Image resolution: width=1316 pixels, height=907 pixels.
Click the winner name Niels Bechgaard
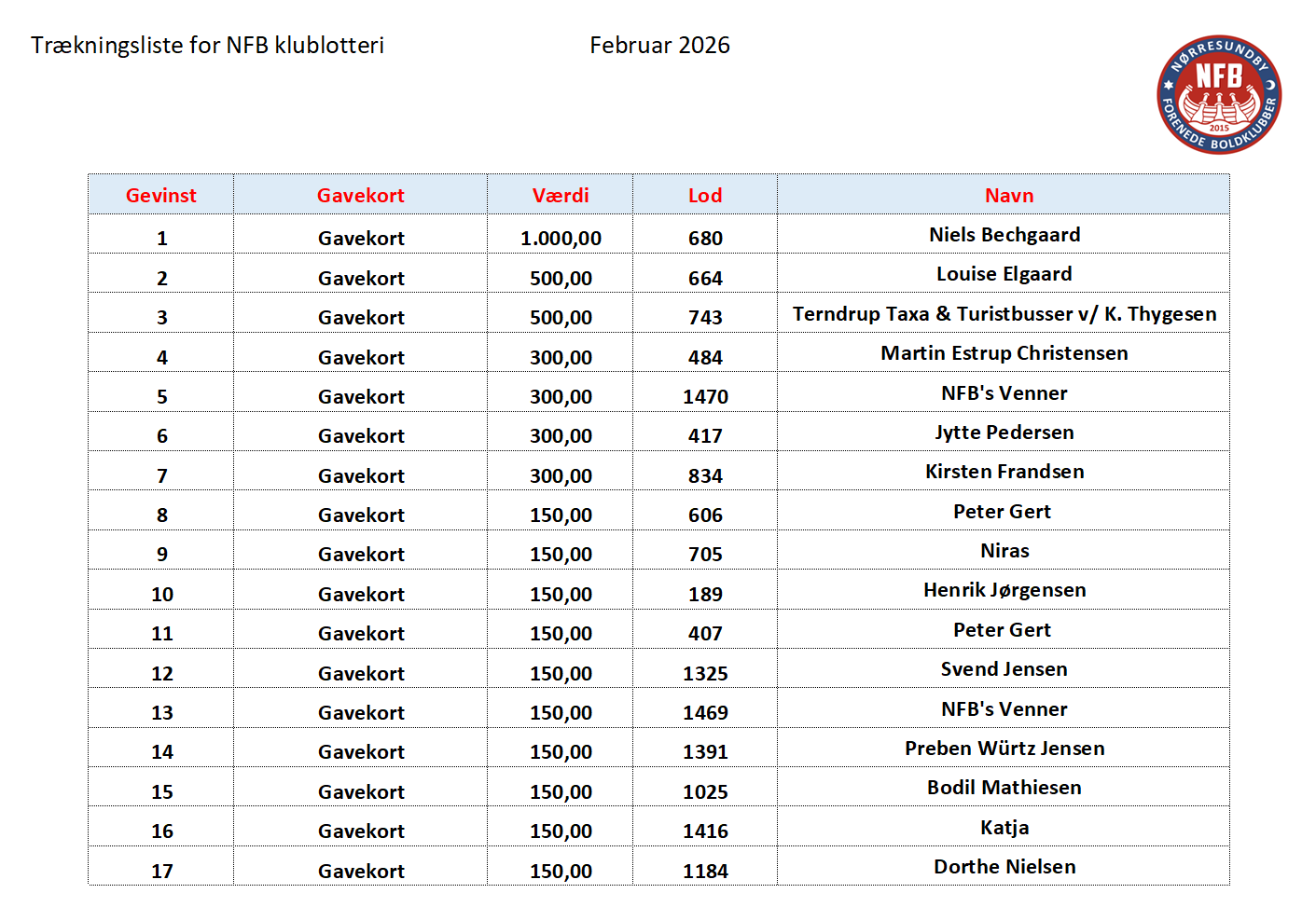[1004, 235]
